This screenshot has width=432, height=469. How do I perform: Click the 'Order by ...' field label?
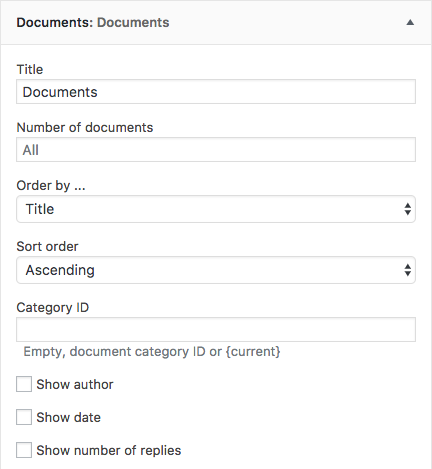pos(51,186)
